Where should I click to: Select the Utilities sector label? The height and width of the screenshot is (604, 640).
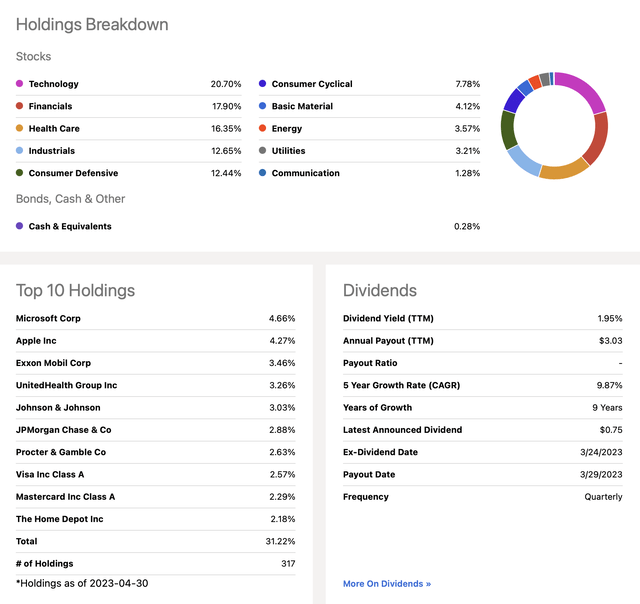click(x=288, y=151)
